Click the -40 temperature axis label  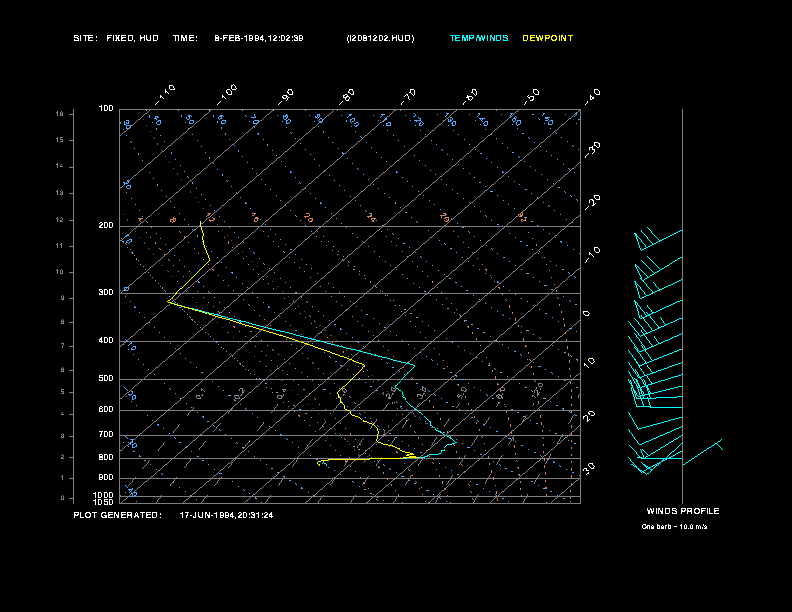click(593, 97)
